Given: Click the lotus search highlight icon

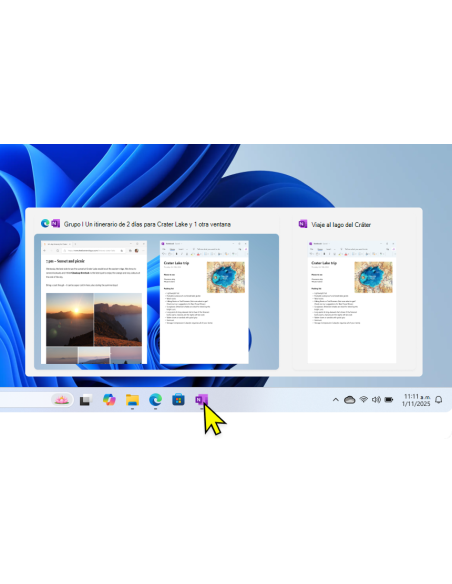Looking at the screenshot, I should coord(61,400).
